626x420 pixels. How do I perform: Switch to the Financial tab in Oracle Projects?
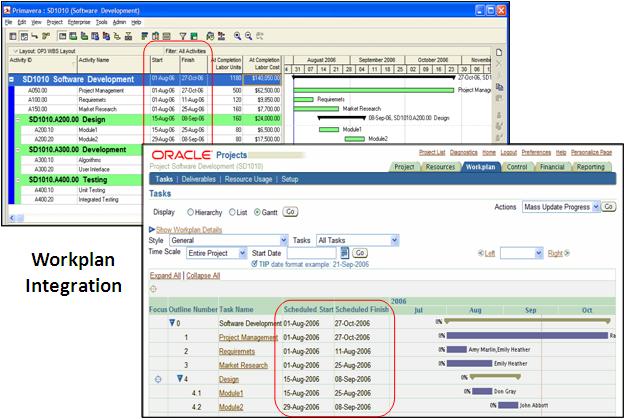click(552, 167)
